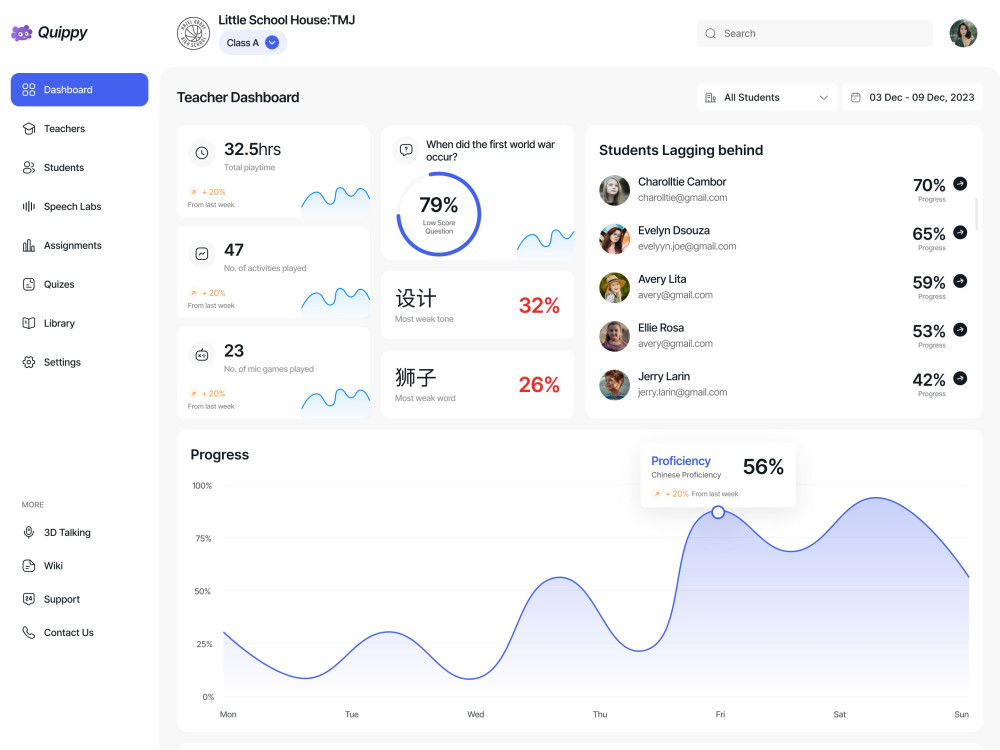Screen dimensions: 1000x750
Task: Open the 03 Dec - 09 Dec date picker
Action: click(912, 98)
